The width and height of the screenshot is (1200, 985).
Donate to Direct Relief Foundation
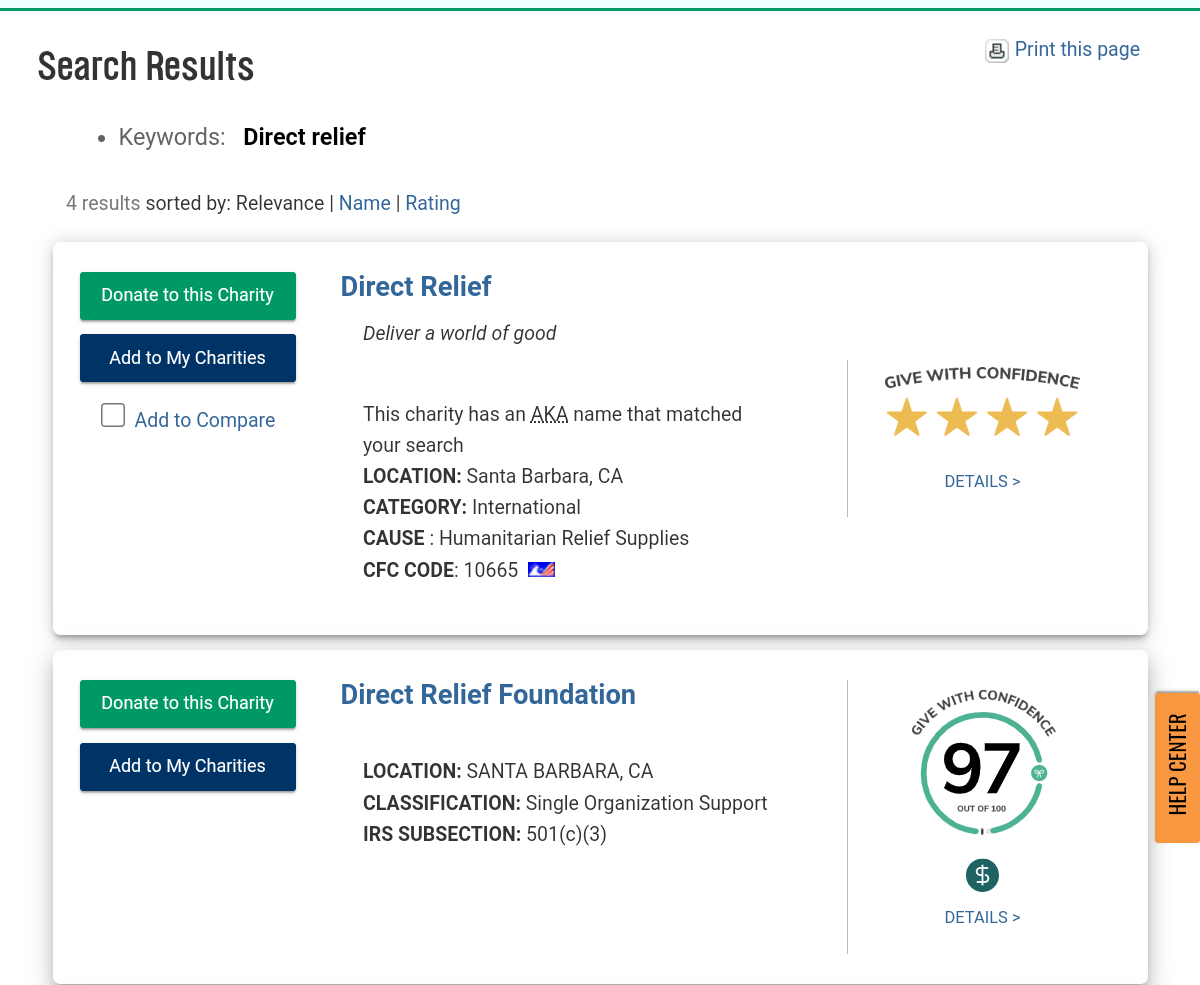(x=188, y=703)
